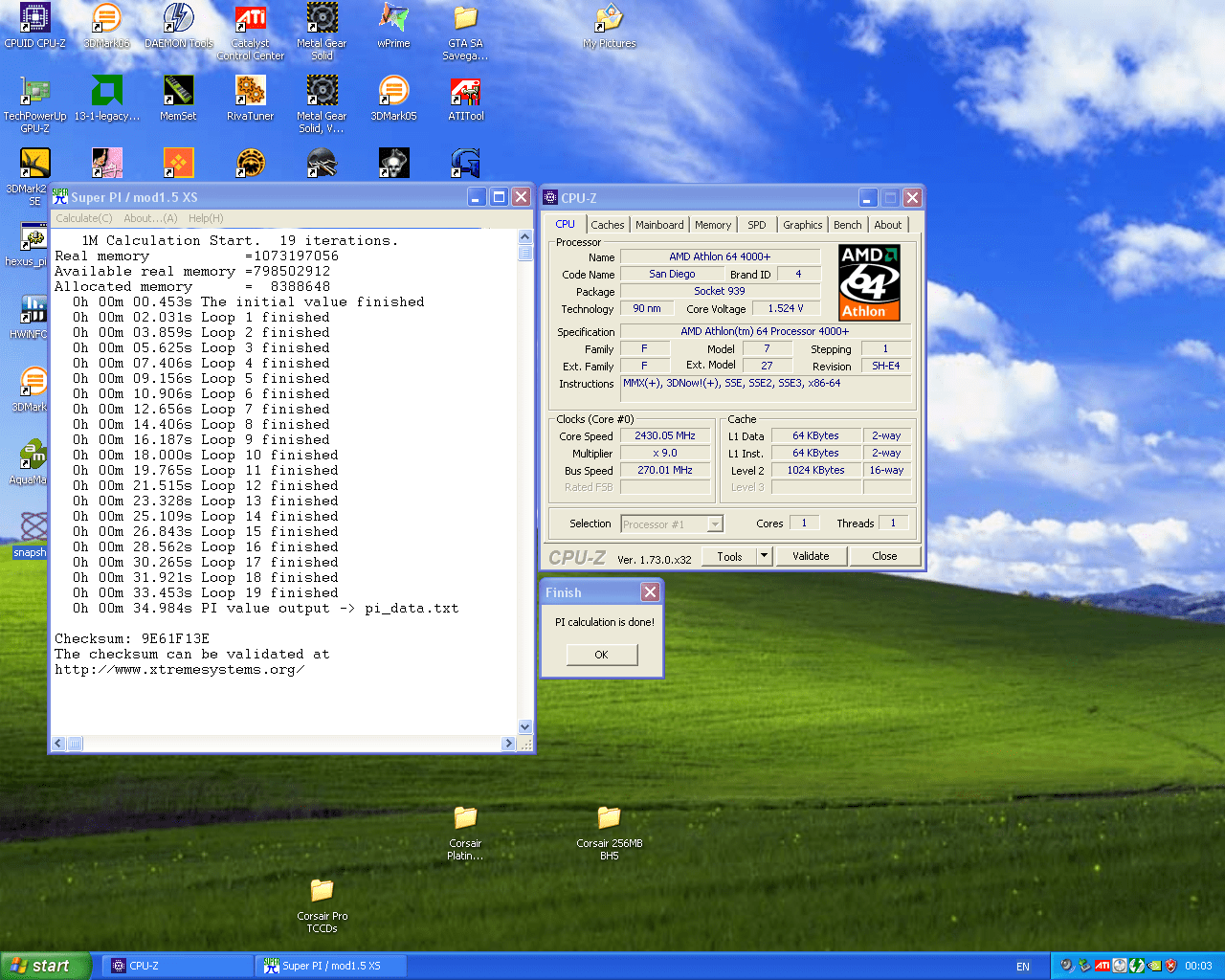Image resolution: width=1225 pixels, height=980 pixels.
Task: Click the taskbar clock showing 00:03
Action: [1198, 967]
